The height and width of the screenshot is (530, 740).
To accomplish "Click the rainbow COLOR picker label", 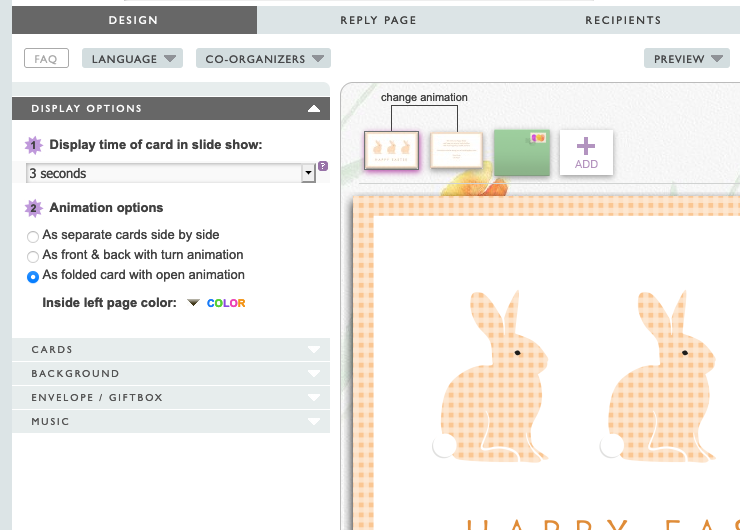I will [x=226, y=303].
